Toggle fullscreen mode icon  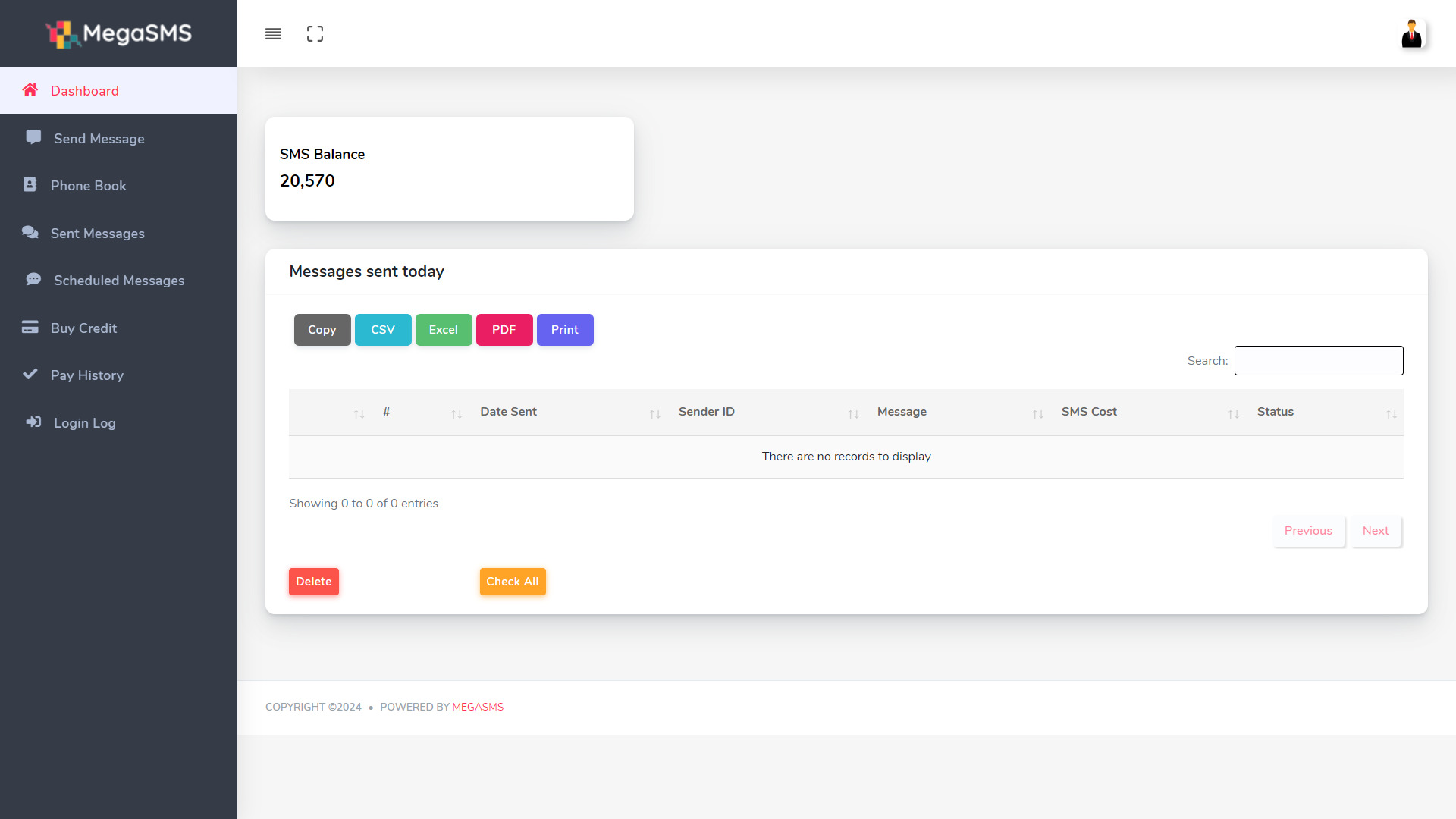pyautogui.click(x=315, y=33)
